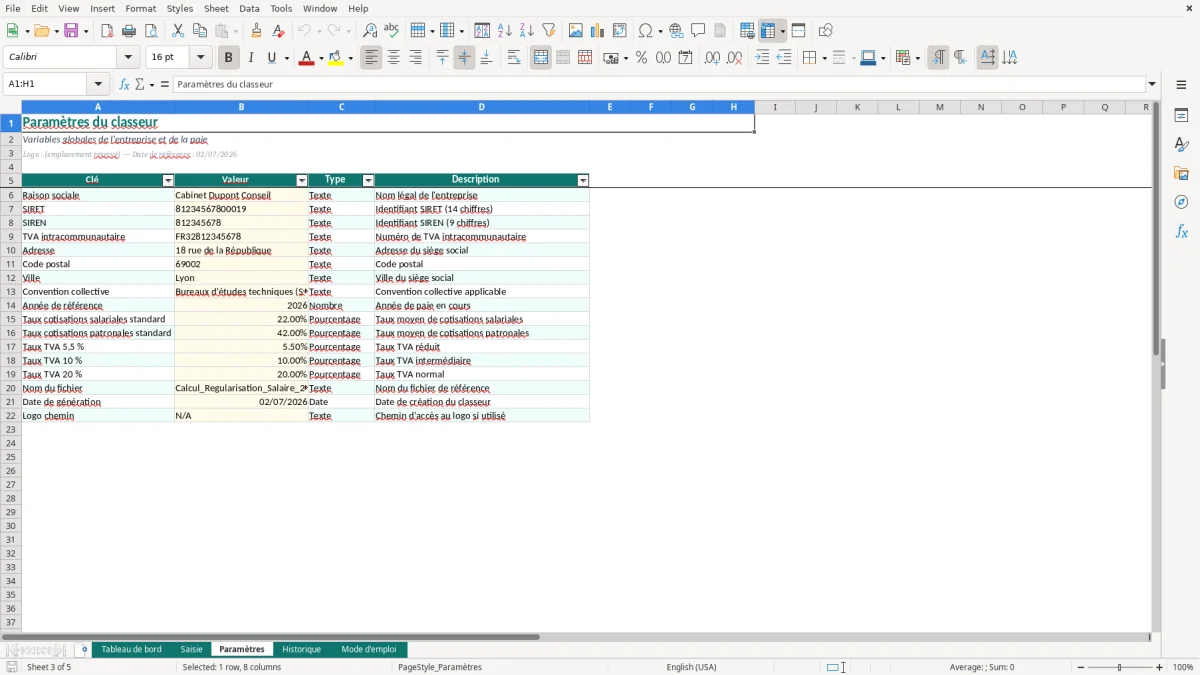The image size is (1200, 675).
Task: Export directly as PDF
Action: pos(107,31)
